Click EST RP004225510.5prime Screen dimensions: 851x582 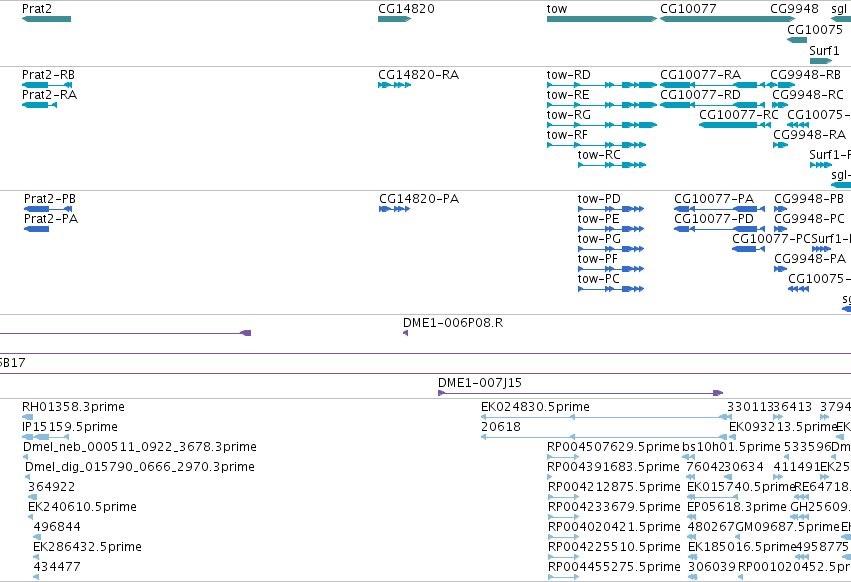tap(563, 558)
